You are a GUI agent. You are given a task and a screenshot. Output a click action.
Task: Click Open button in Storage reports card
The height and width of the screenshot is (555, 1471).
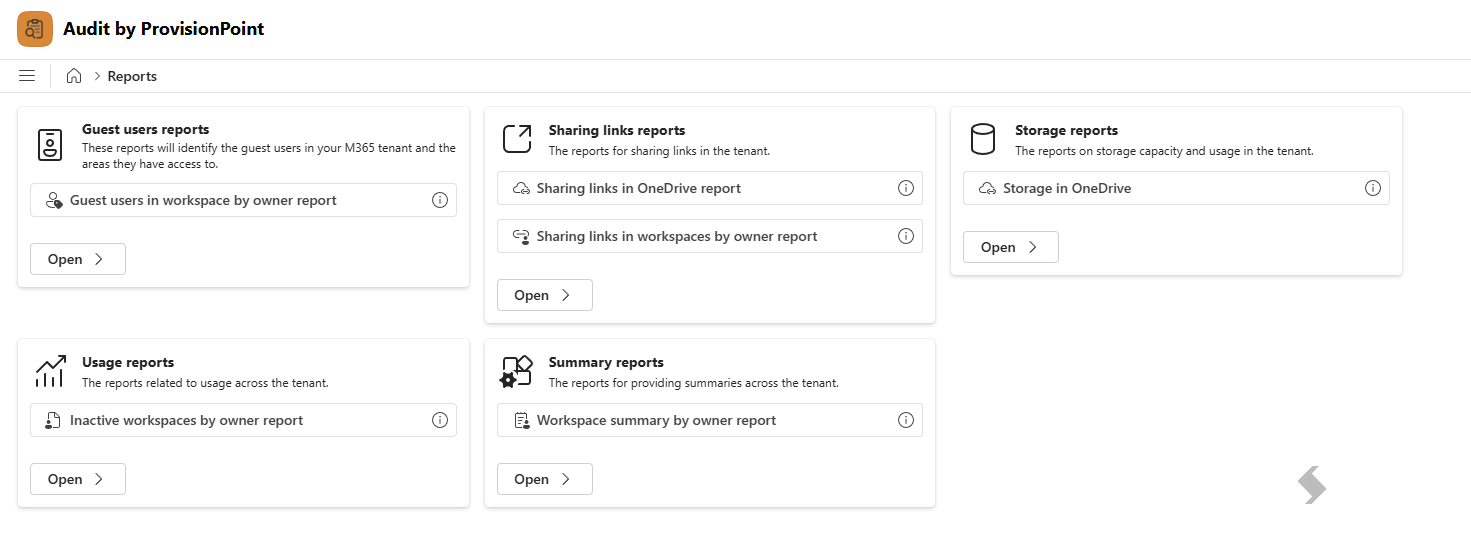(1011, 247)
